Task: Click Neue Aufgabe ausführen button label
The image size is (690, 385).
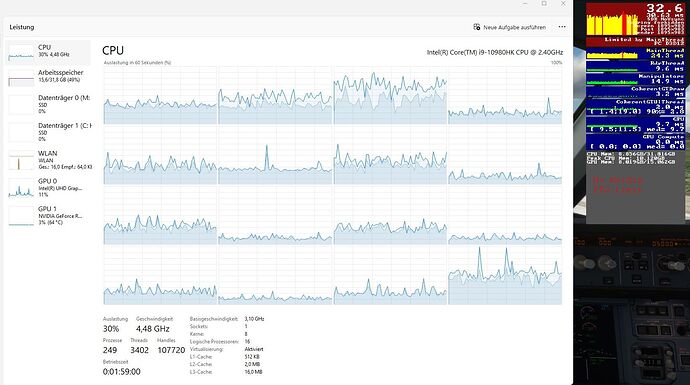Action: coord(514,27)
